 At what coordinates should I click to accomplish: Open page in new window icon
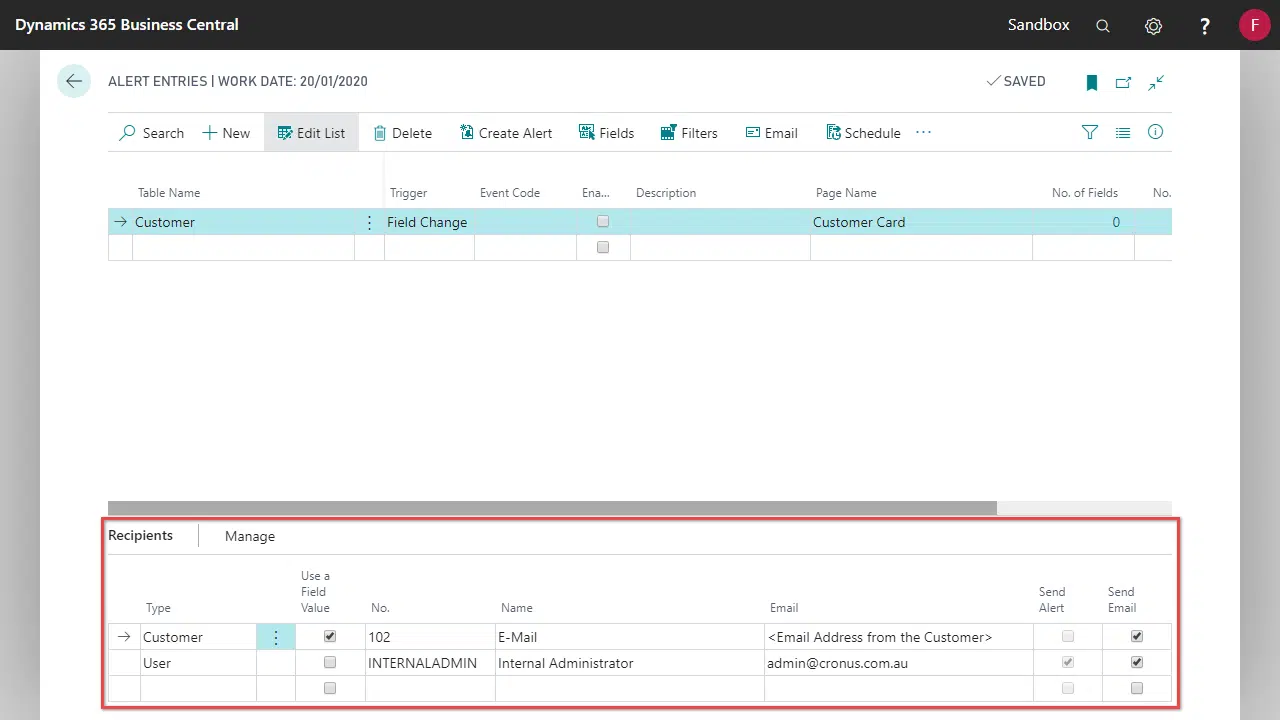point(1124,83)
